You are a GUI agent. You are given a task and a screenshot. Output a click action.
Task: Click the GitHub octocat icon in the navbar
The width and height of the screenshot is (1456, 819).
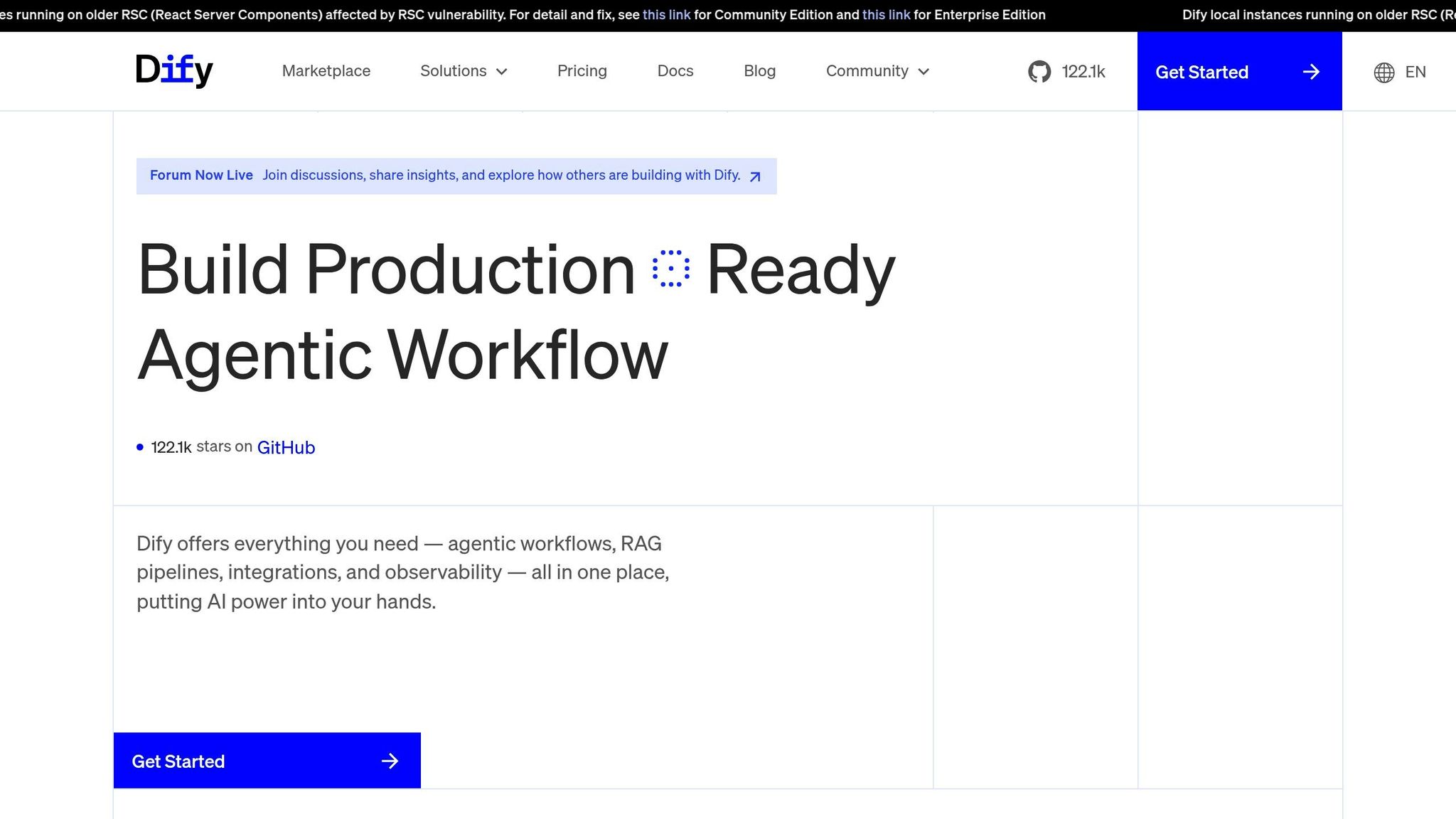click(x=1039, y=72)
